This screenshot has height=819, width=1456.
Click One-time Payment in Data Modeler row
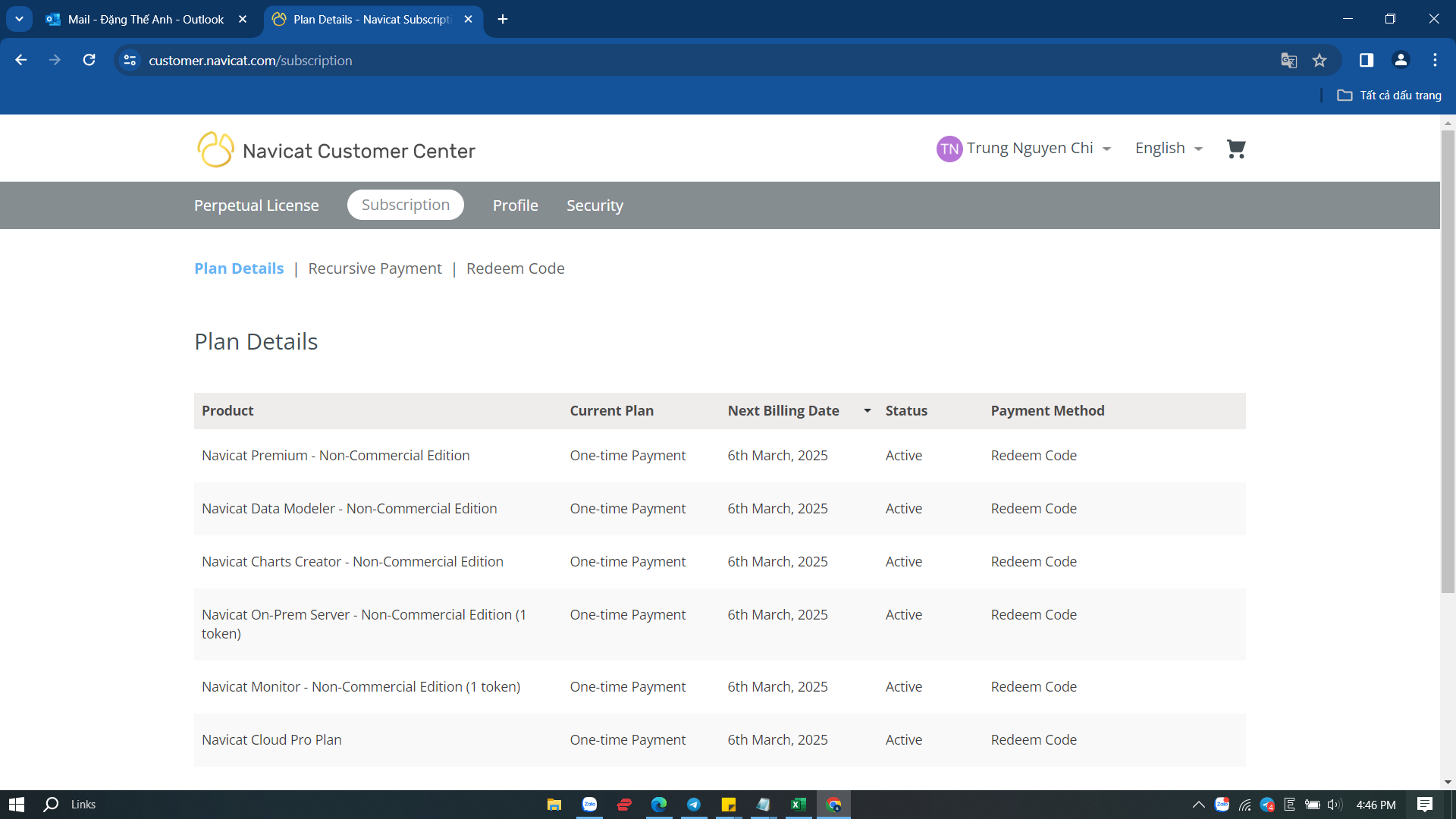[627, 509]
